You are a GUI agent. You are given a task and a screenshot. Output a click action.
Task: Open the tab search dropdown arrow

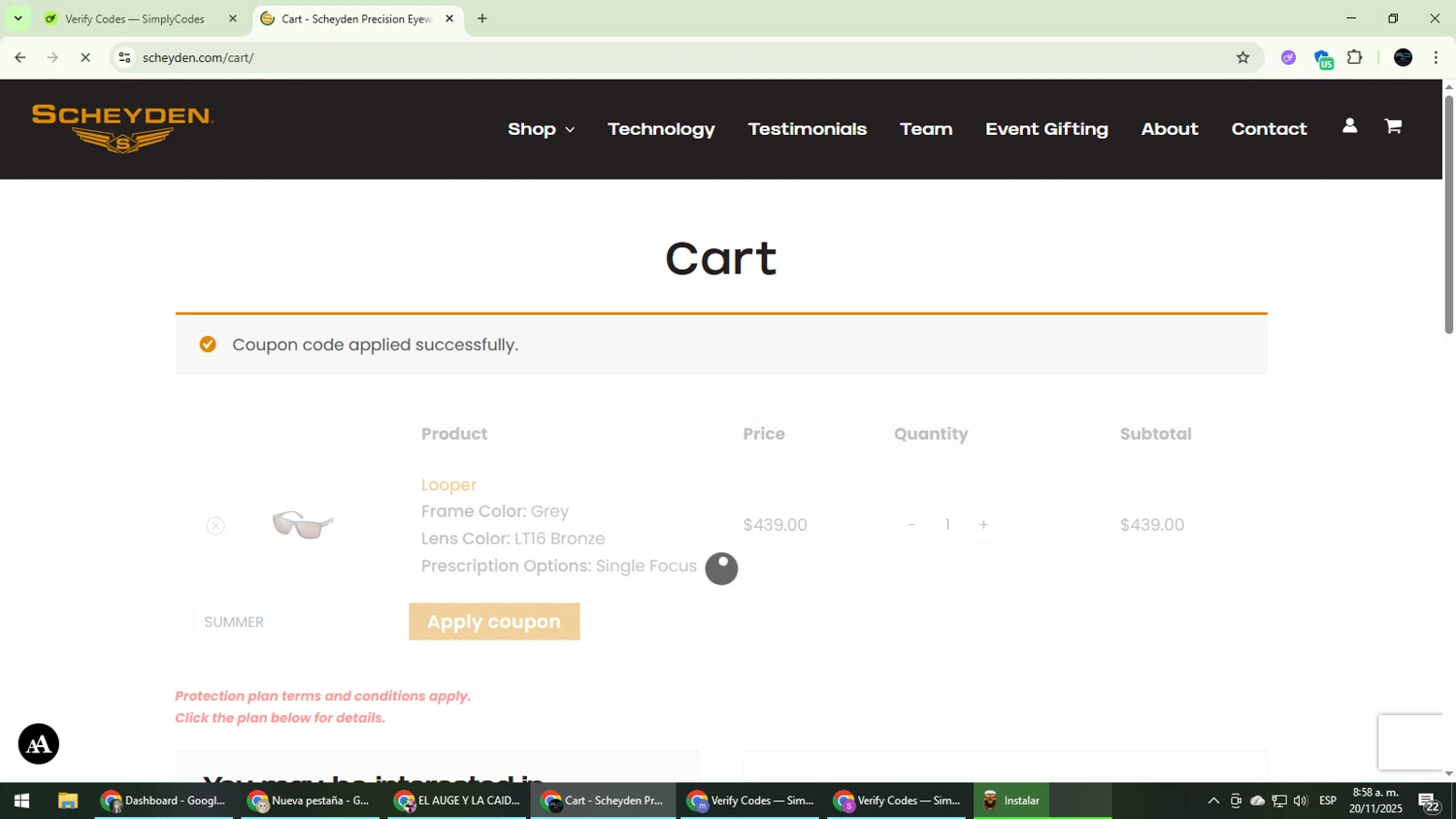point(17,18)
